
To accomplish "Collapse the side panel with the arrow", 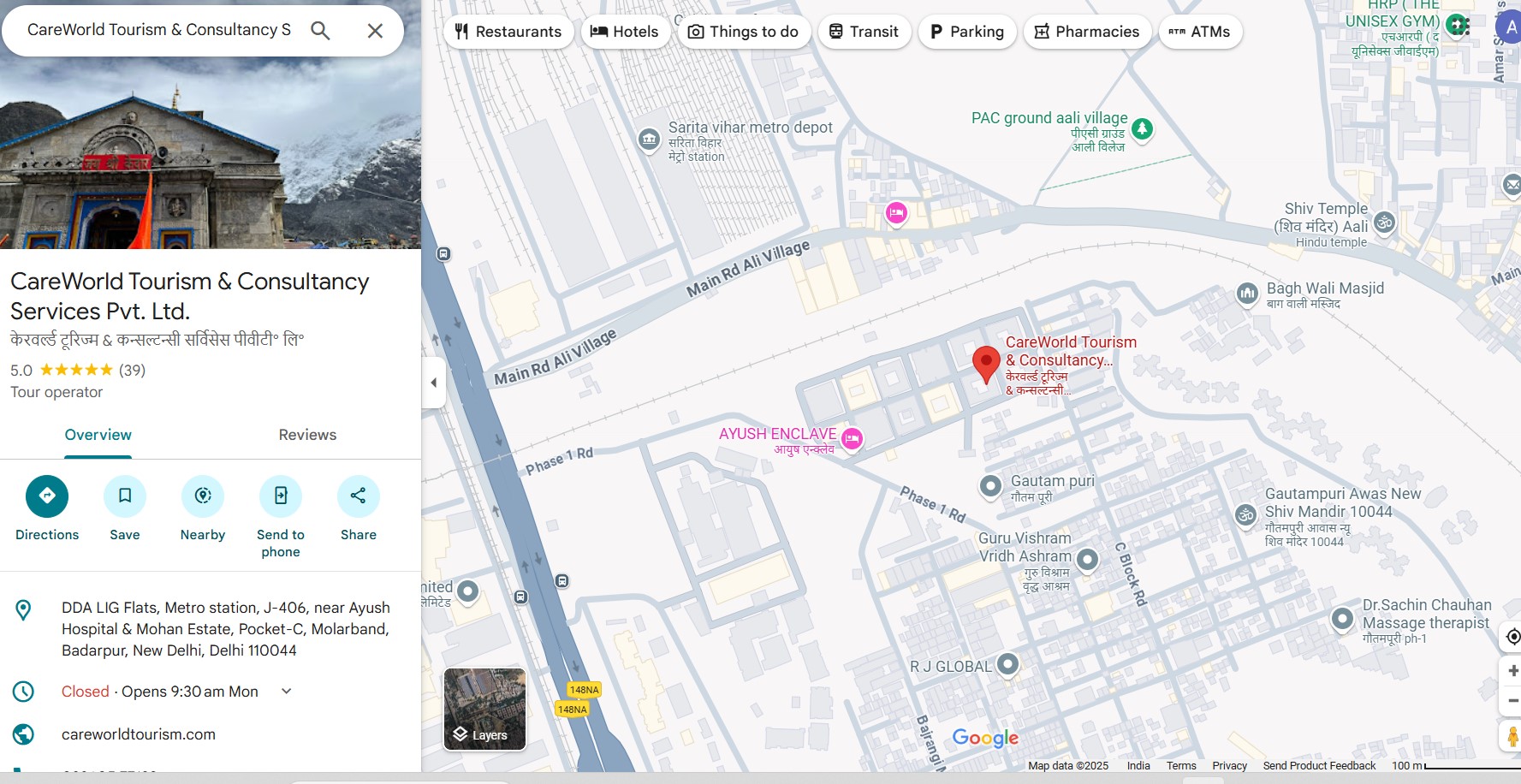I will pyautogui.click(x=433, y=382).
